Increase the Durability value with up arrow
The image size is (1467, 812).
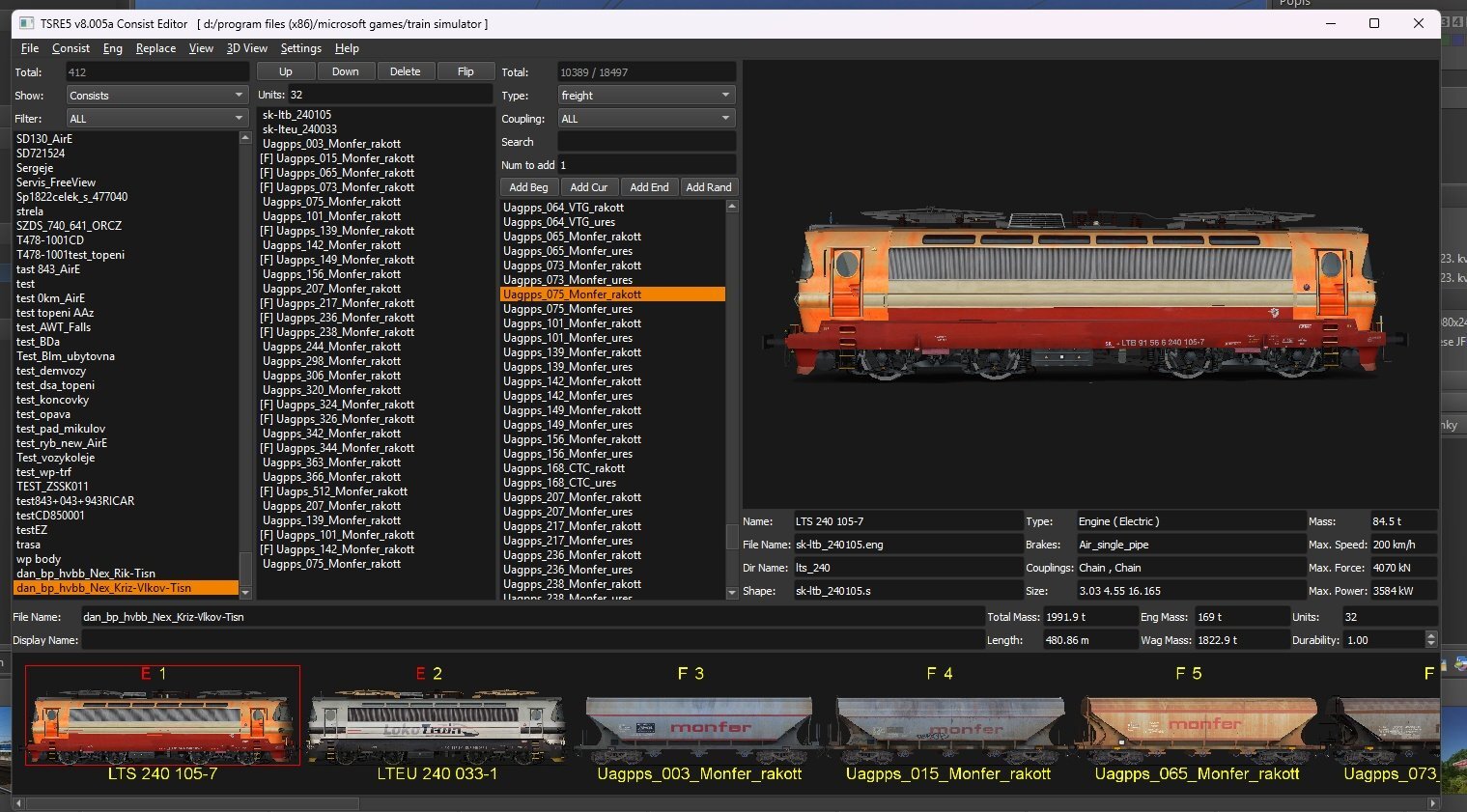[x=1431, y=635]
